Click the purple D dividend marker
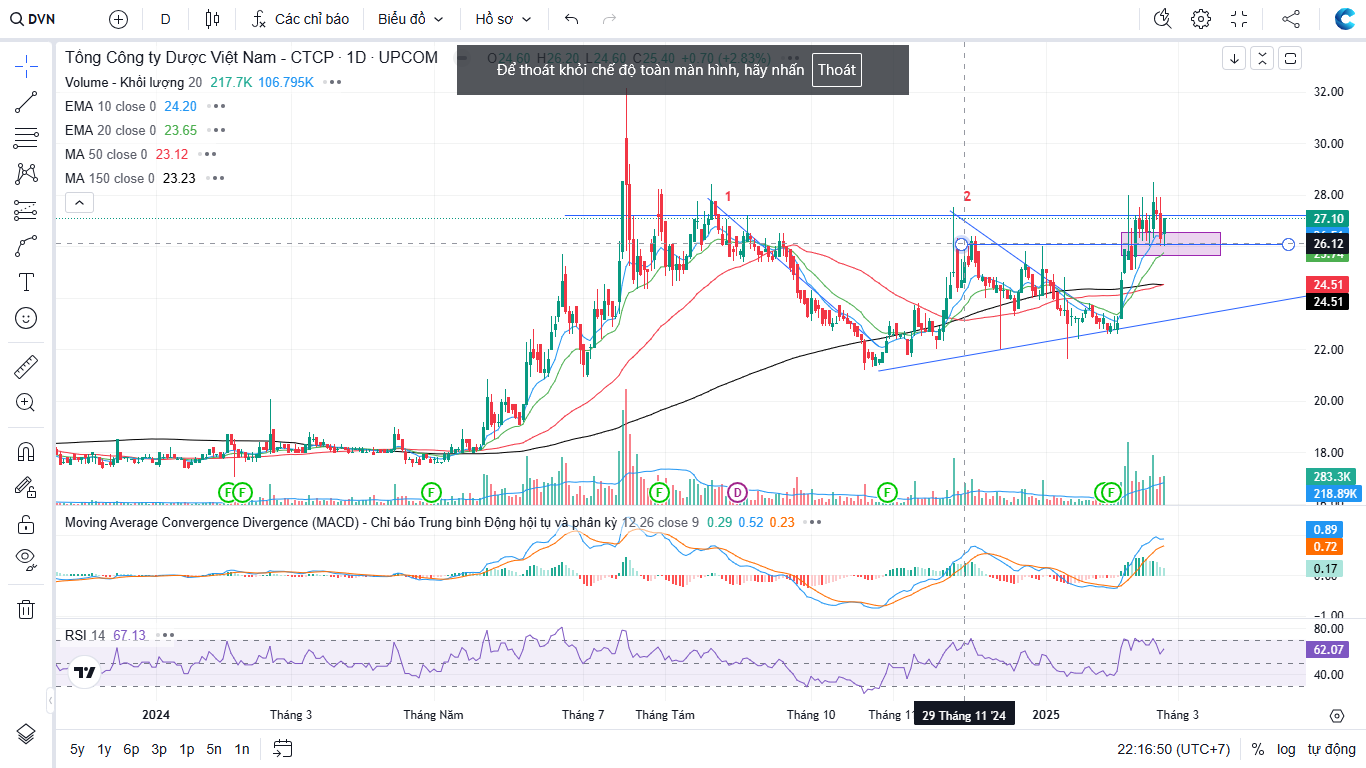The width and height of the screenshot is (1366, 768). pos(737,492)
